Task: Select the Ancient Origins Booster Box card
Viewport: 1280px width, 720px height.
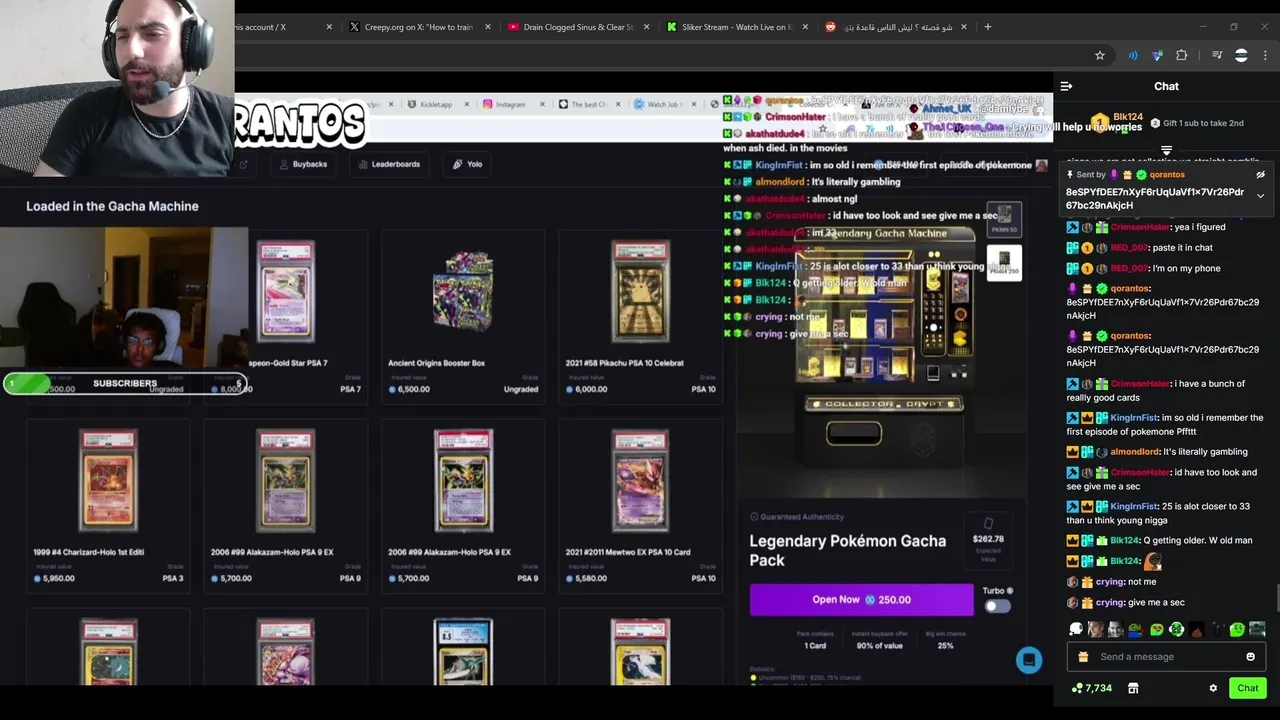Action: tap(463, 318)
